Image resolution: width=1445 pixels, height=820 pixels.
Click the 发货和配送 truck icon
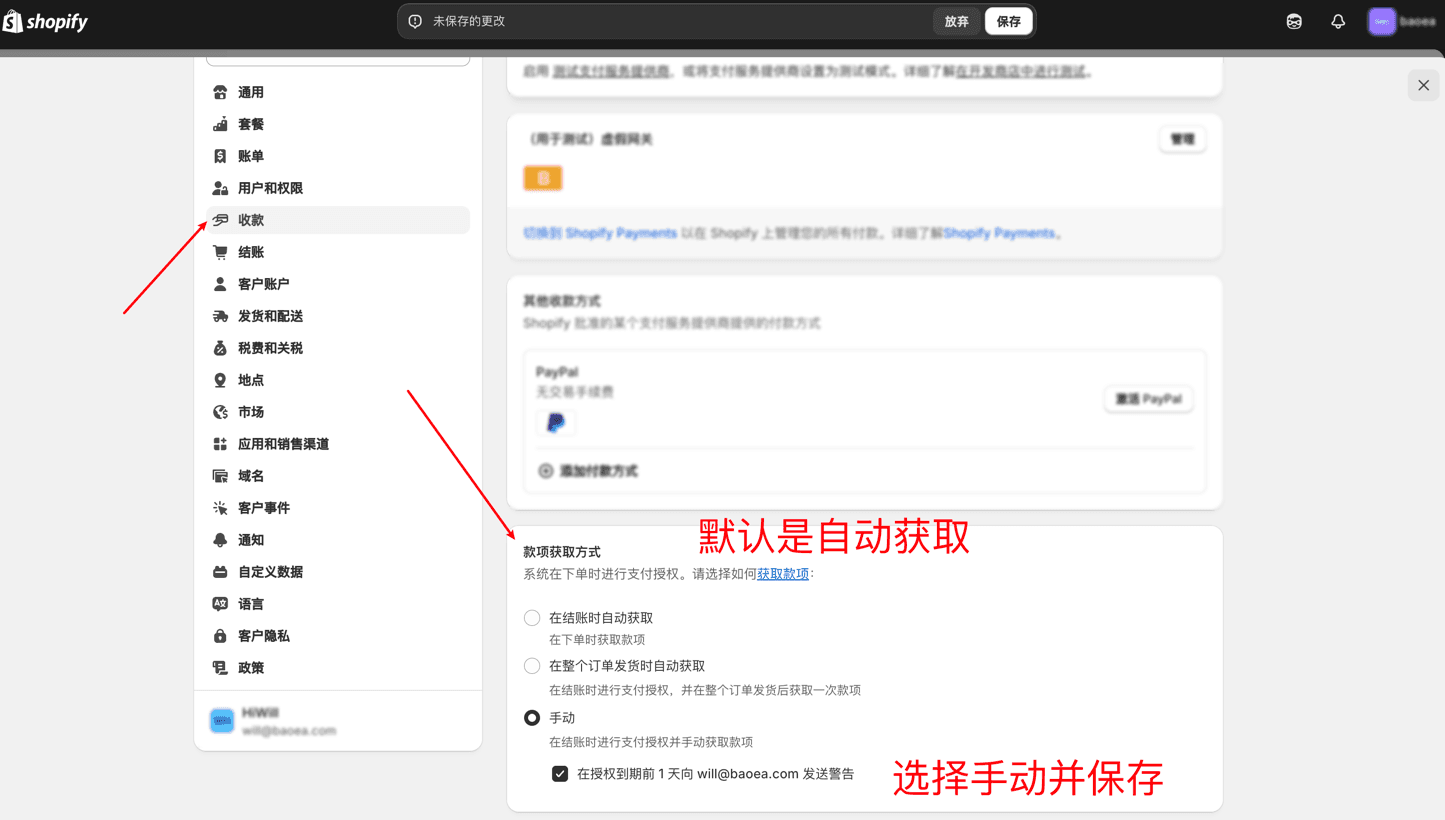(x=220, y=316)
